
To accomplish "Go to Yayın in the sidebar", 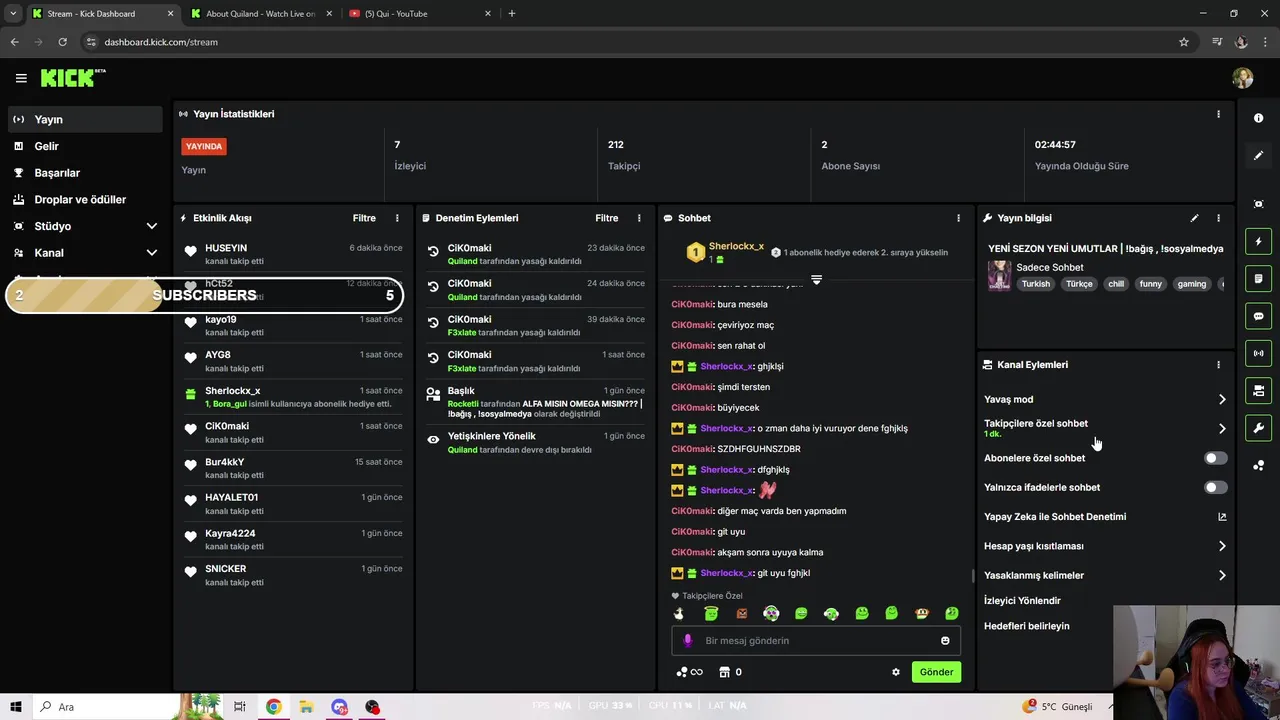I will (x=85, y=119).
